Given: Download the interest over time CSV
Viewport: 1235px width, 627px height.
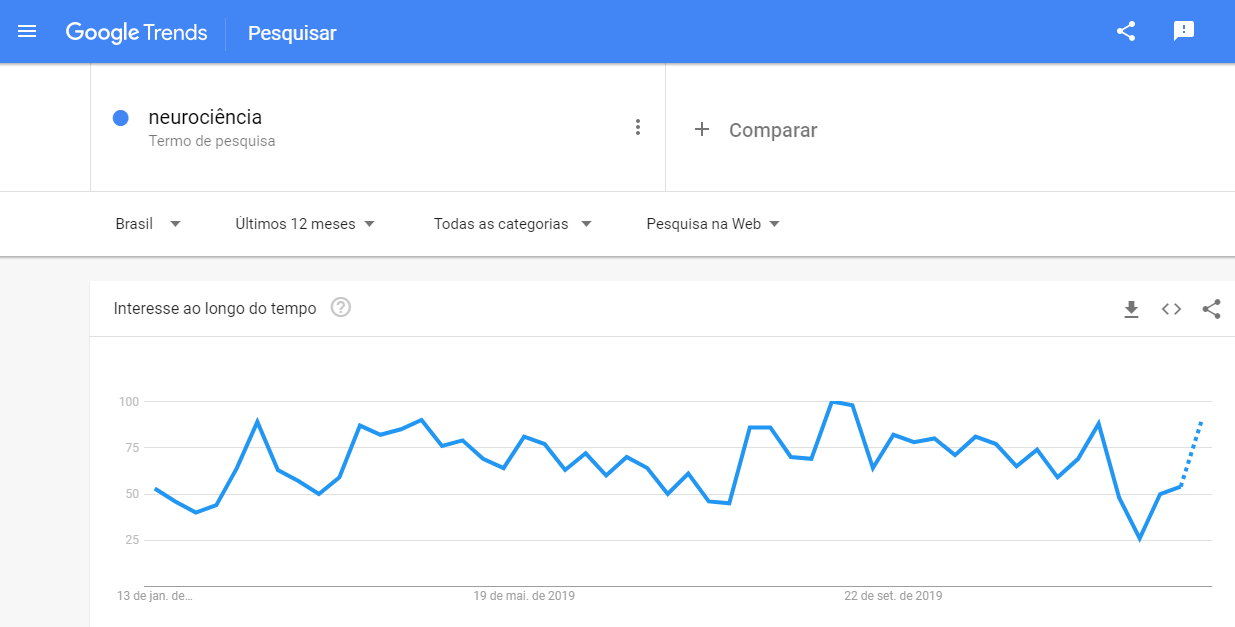Looking at the screenshot, I should (x=1131, y=309).
